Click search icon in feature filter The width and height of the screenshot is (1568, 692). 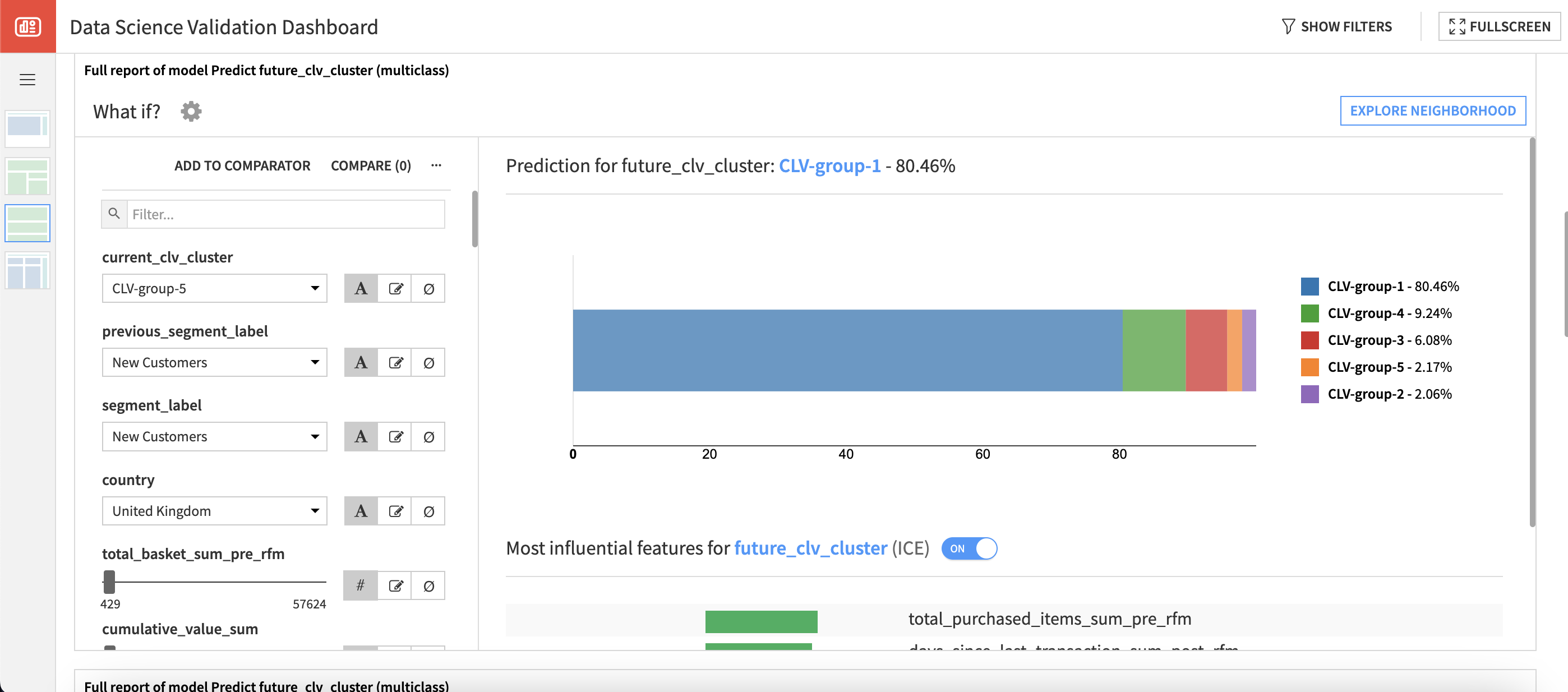pos(114,214)
